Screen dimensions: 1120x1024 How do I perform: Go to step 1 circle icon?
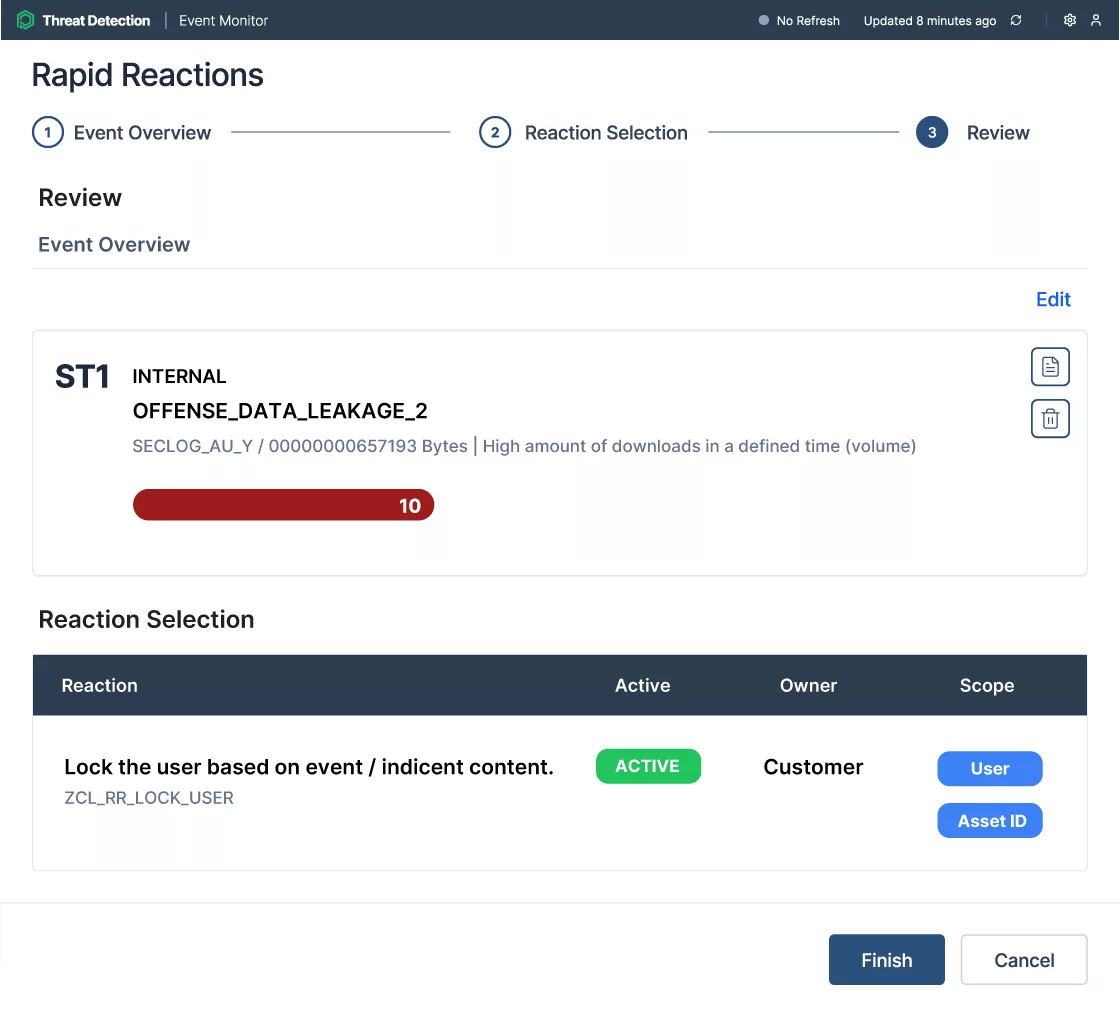48,133
